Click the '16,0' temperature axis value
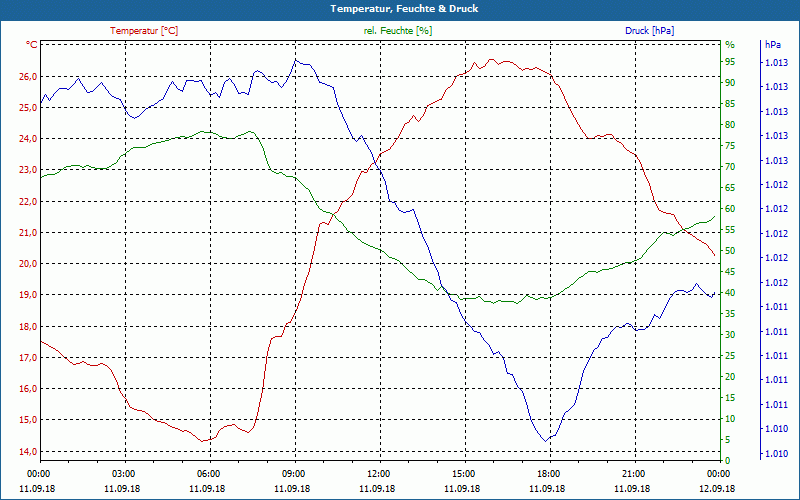Image resolution: width=800 pixels, height=500 pixels. (29, 389)
